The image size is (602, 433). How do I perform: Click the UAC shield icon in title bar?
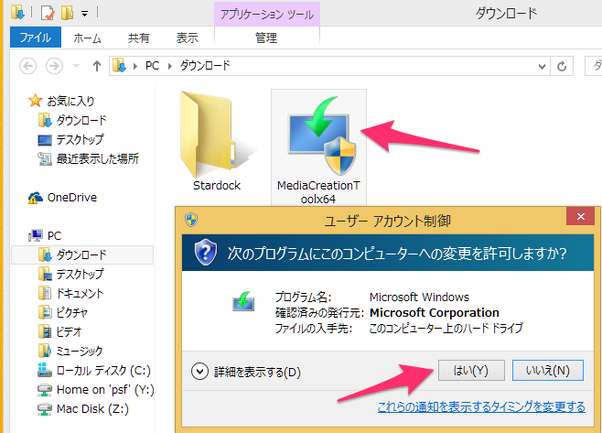tap(191, 220)
